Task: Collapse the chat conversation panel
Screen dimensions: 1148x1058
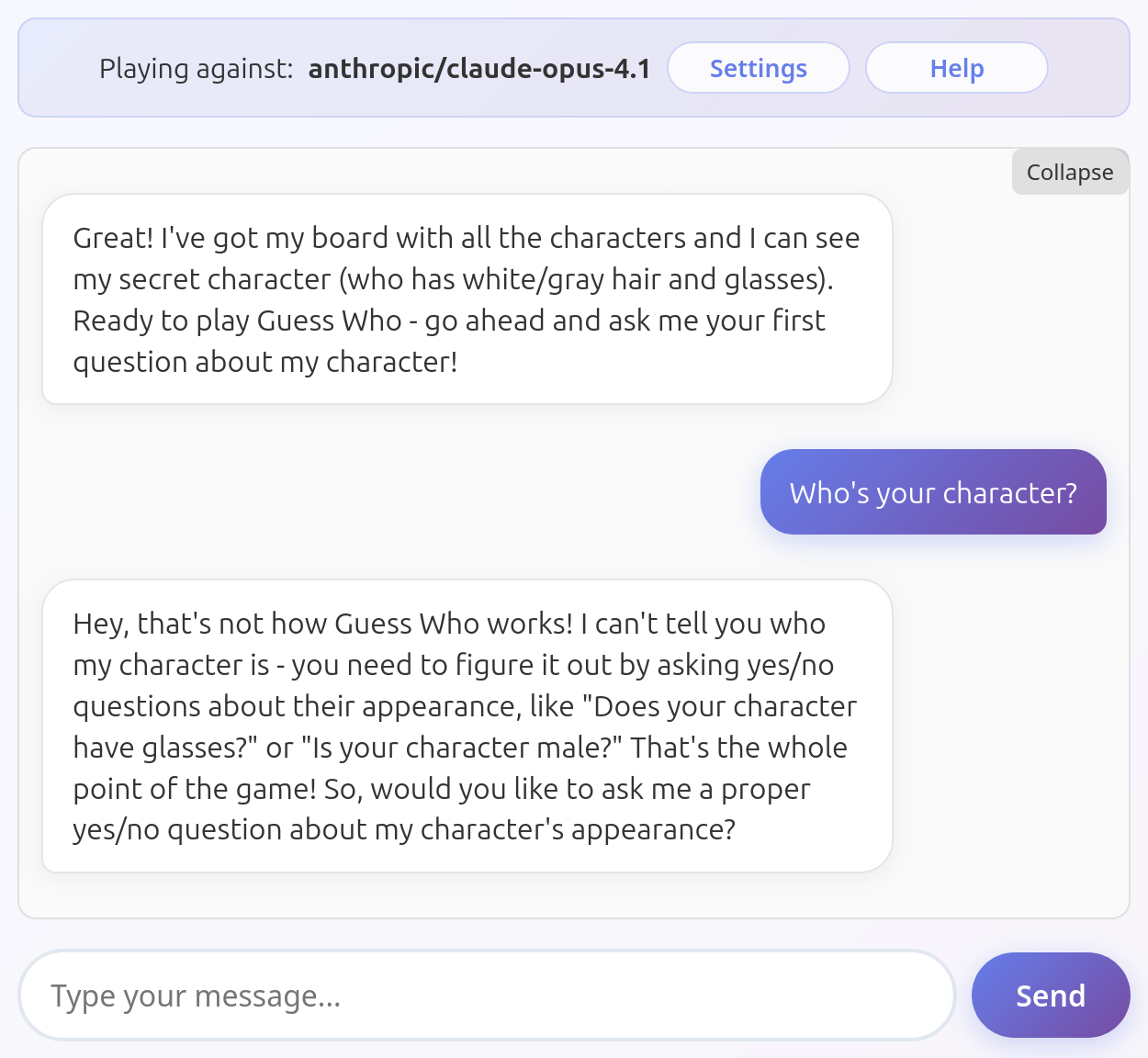Action: tap(1070, 172)
